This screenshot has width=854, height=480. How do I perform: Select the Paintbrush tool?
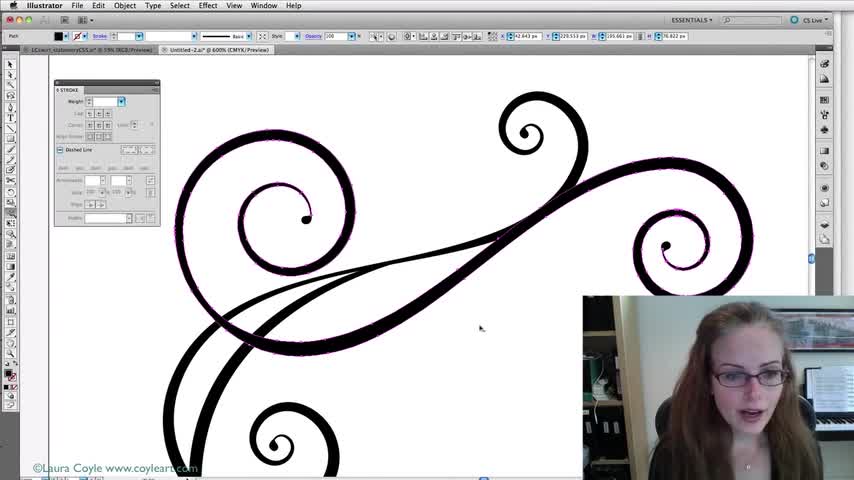10,150
